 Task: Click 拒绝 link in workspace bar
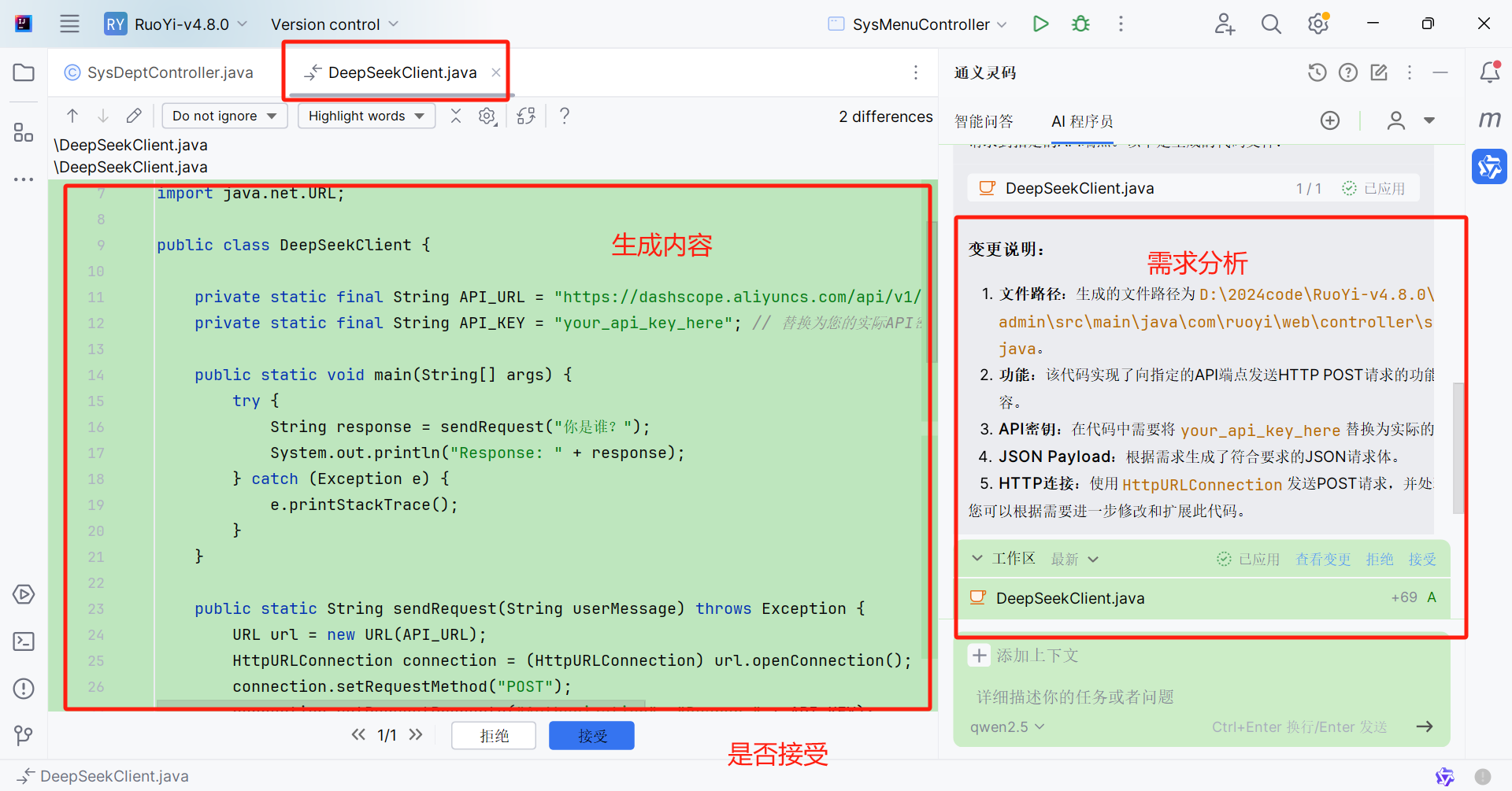[x=1380, y=559]
